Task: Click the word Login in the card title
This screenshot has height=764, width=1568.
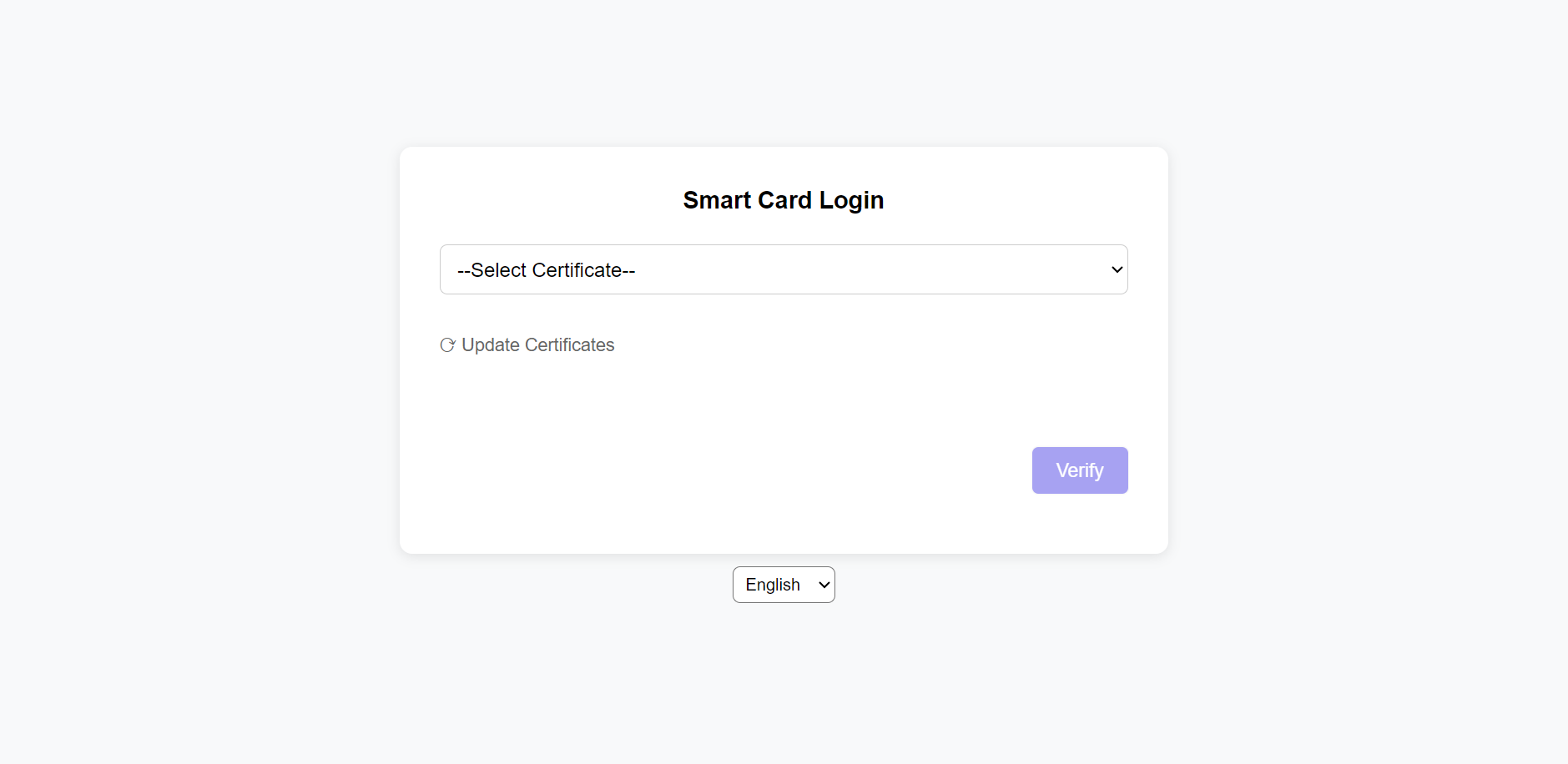Action: tap(851, 201)
